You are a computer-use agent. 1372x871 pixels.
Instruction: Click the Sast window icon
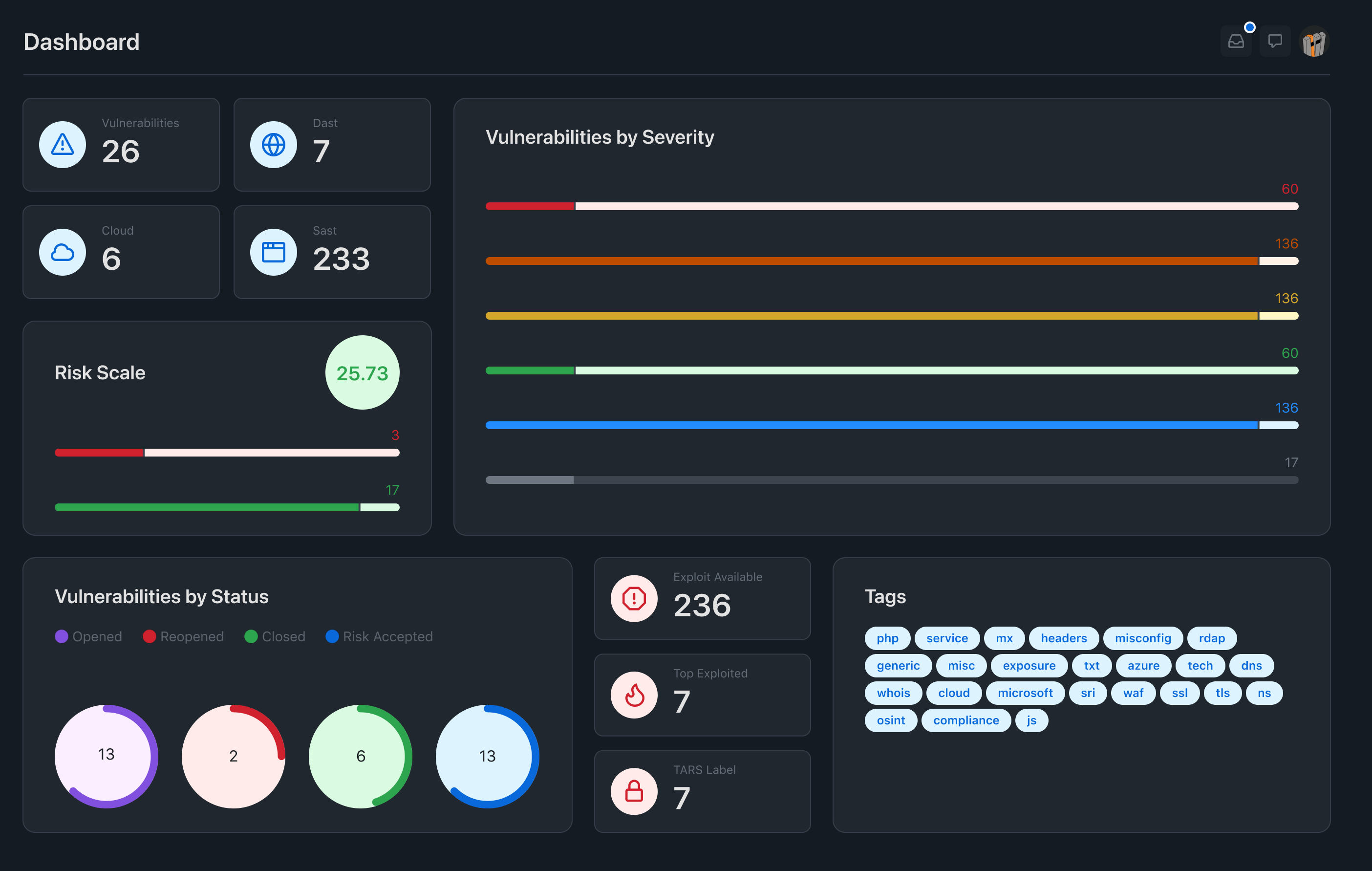274,253
